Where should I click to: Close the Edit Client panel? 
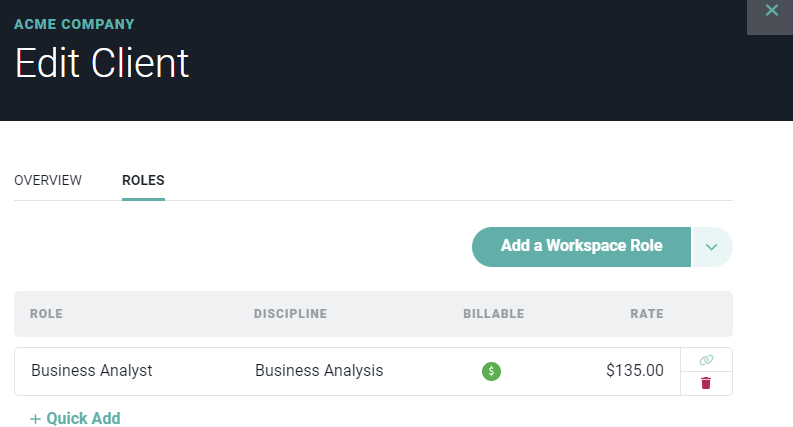pos(771,10)
